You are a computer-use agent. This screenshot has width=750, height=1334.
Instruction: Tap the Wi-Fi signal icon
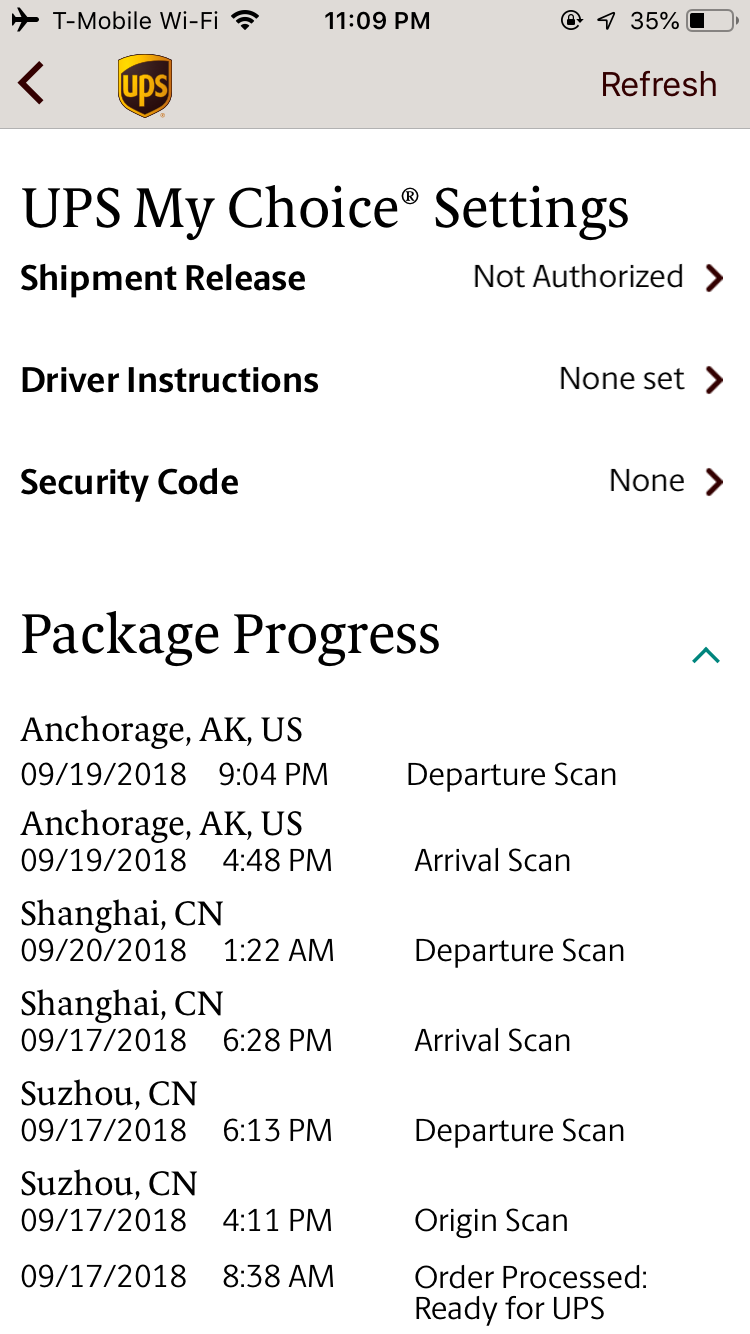pos(243,20)
